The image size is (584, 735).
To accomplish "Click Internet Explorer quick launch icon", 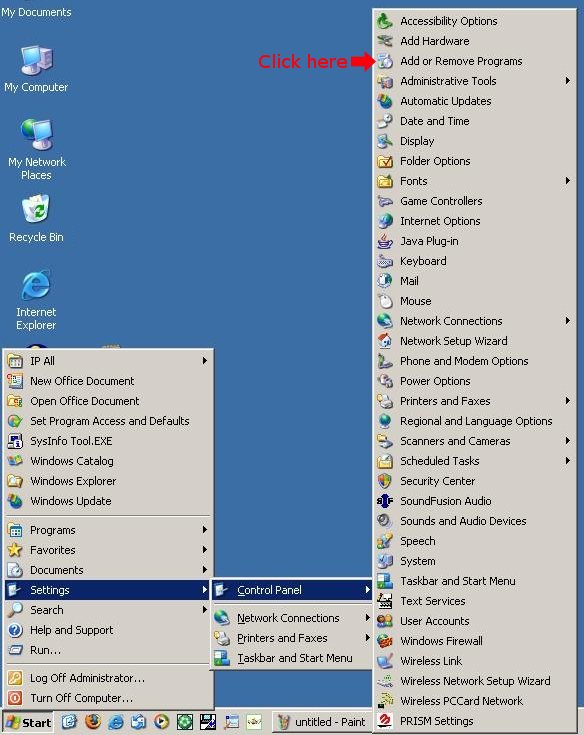I will point(116,722).
